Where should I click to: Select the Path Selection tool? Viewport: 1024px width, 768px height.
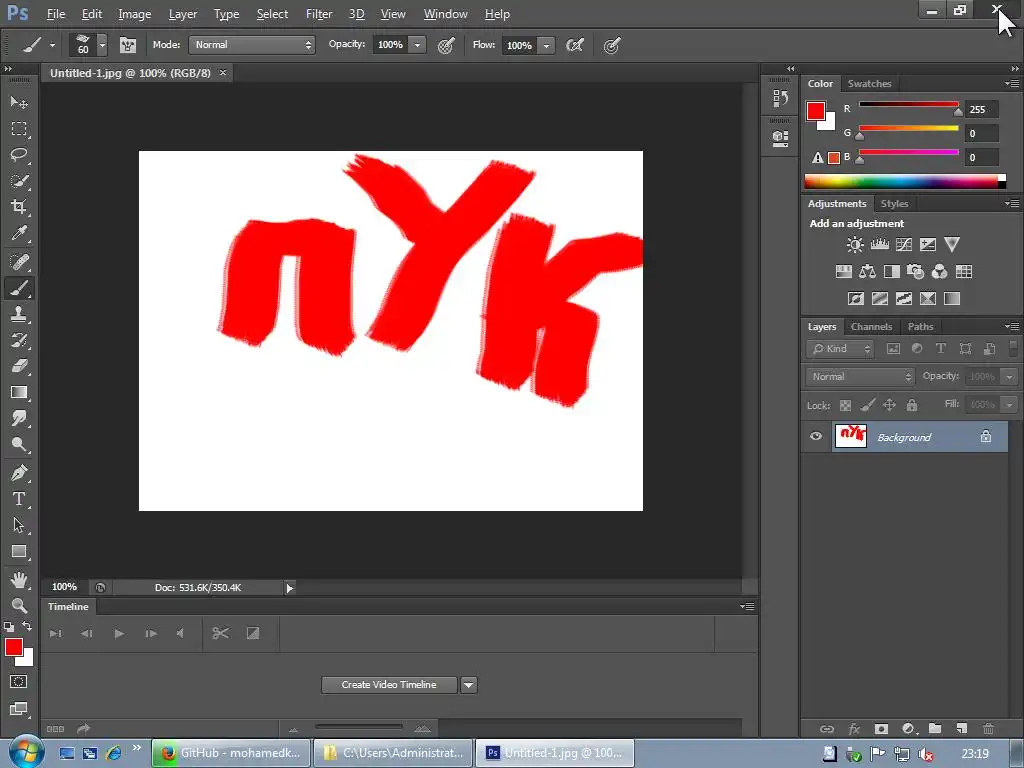tap(19, 525)
